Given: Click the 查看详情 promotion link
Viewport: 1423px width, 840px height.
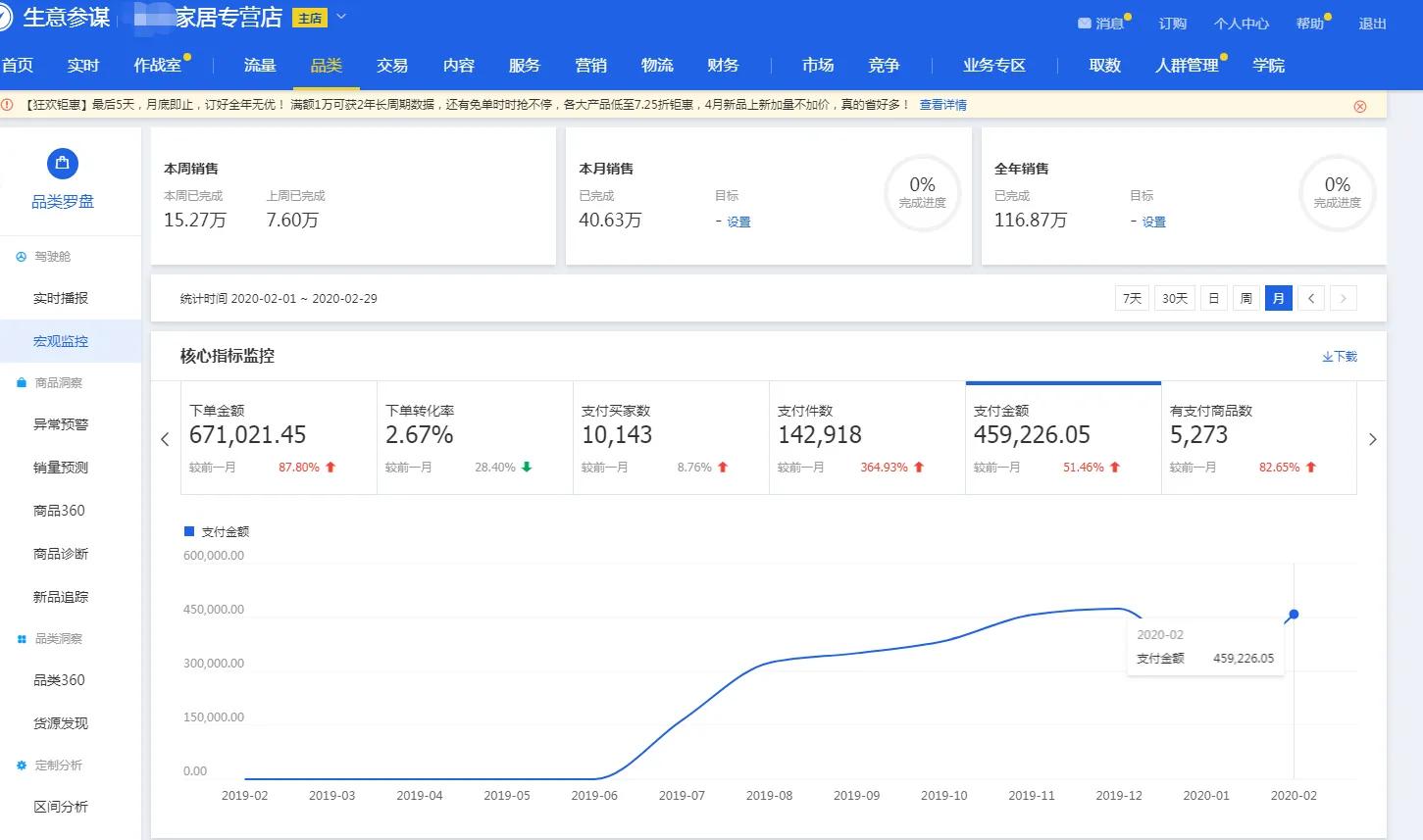Looking at the screenshot, I should (x=941, y=104).
